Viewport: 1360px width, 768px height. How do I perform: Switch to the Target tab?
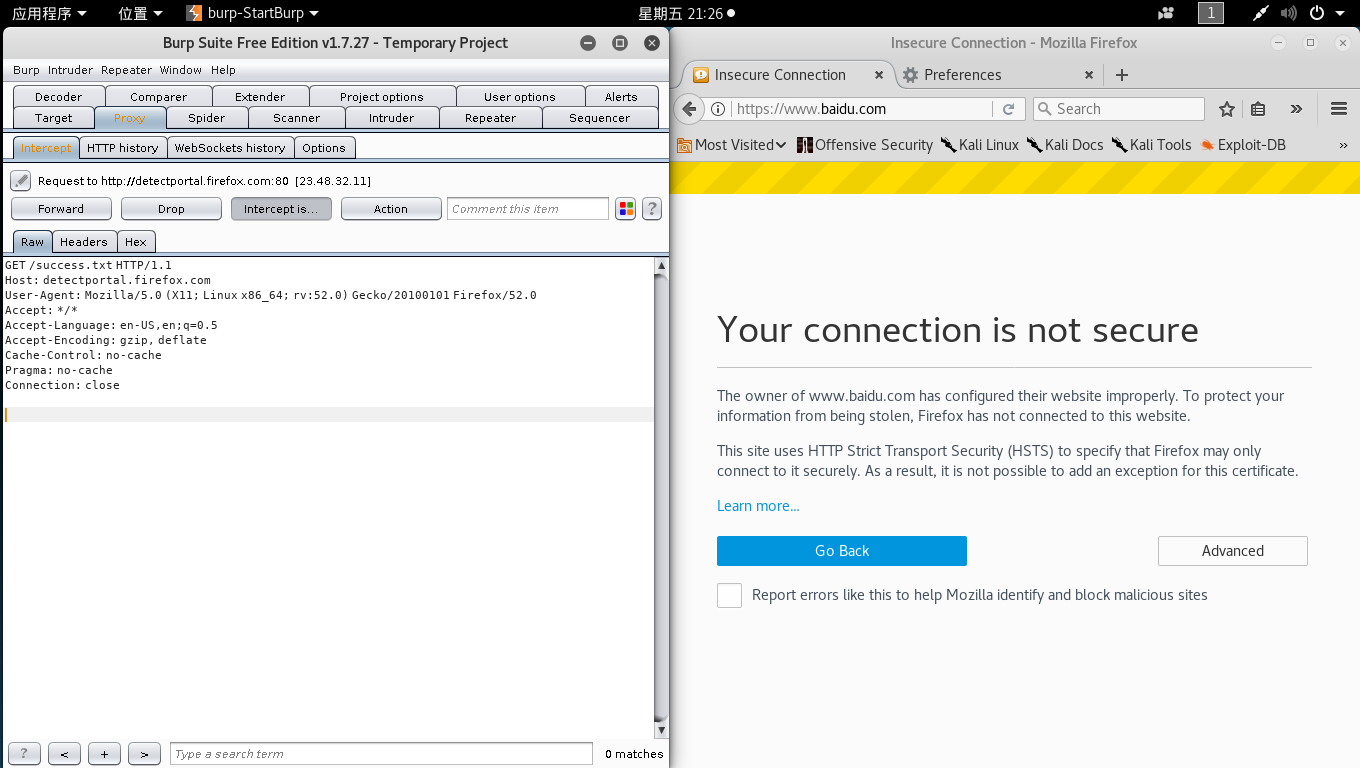[54, 118]
